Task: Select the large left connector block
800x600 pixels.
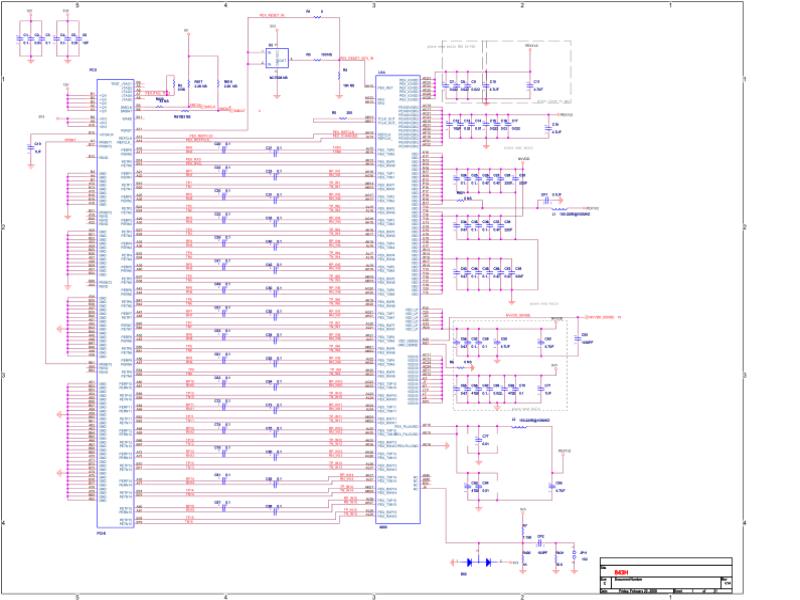Action: pos(115,303)
